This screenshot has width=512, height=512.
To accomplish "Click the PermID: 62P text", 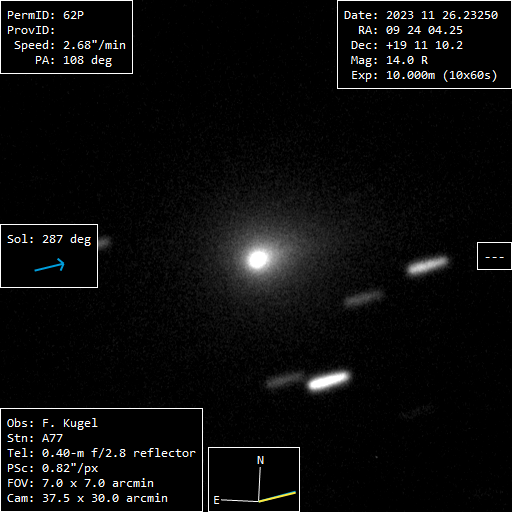I will [46, 15].
